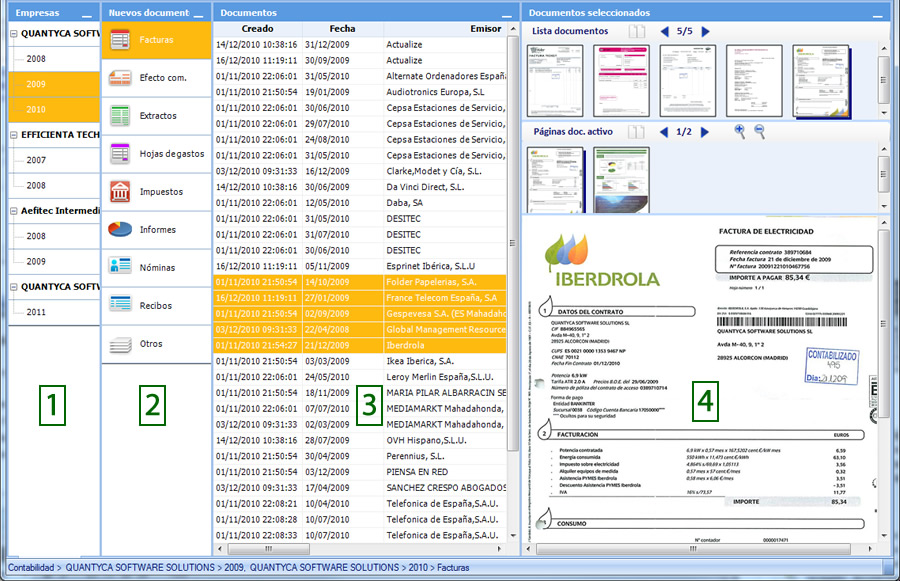
Task: Collapse the Aefitec Intermedi tree node
Action: point(14,211)
